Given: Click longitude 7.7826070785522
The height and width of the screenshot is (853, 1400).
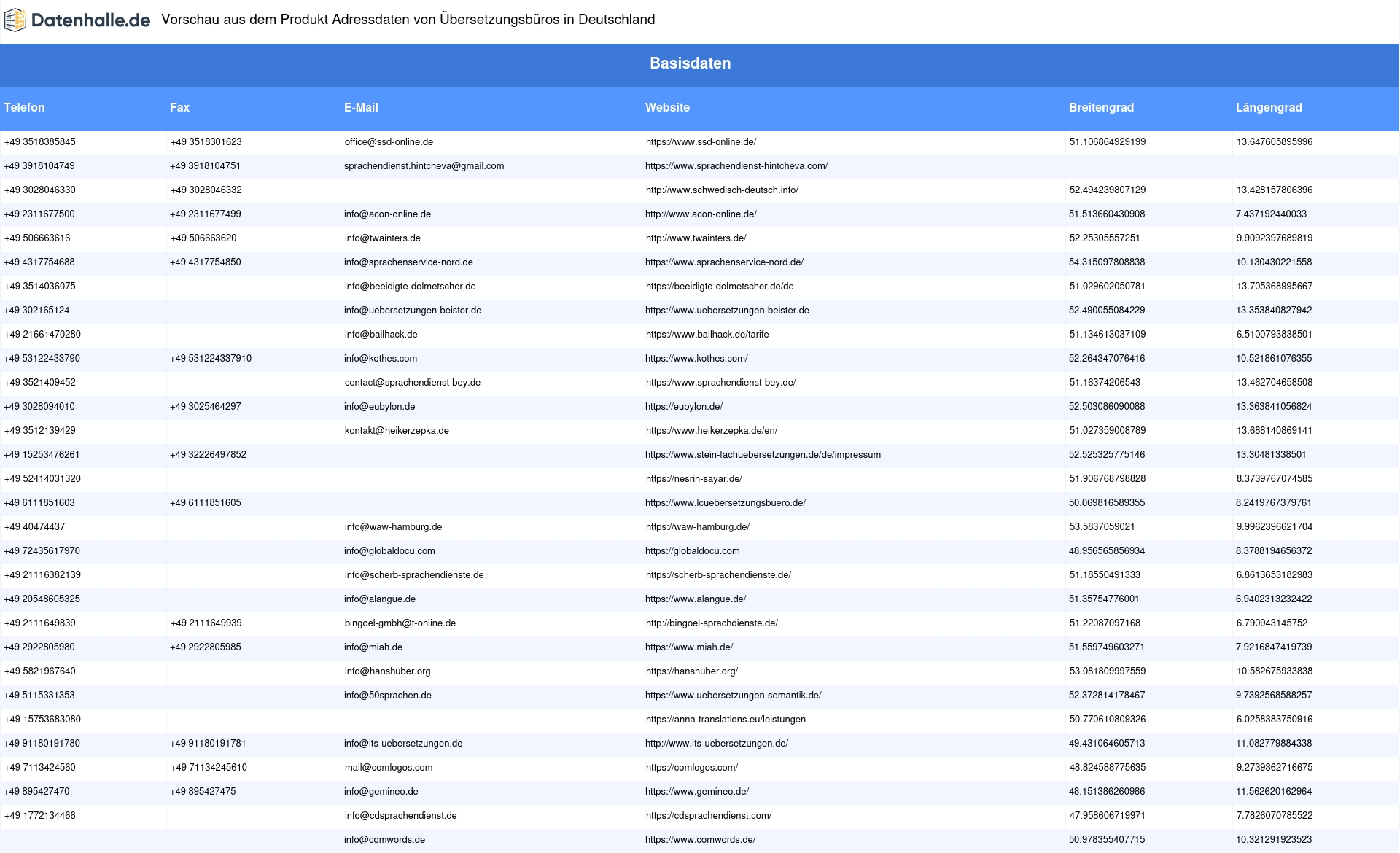Looking at the screenshot, I should click(1275, 816).
